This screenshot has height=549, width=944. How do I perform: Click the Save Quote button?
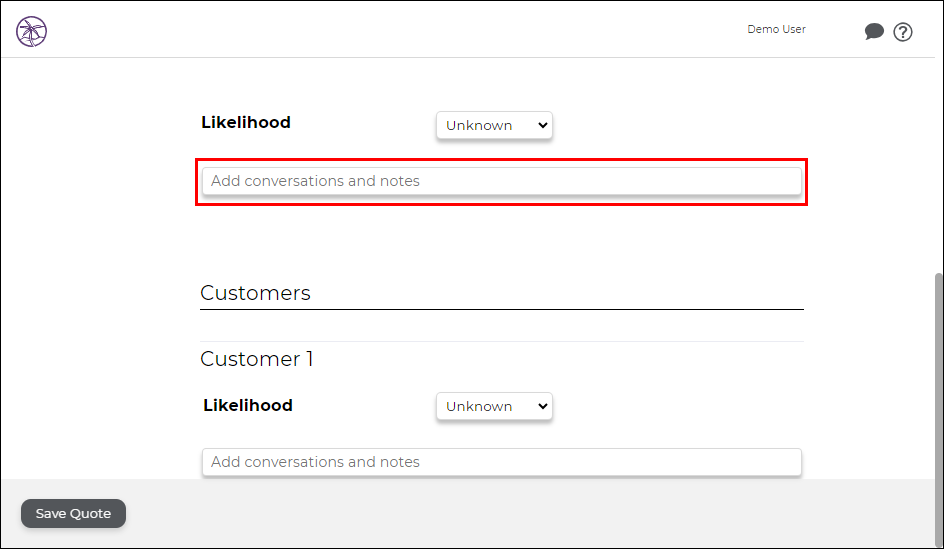[73, 513]
